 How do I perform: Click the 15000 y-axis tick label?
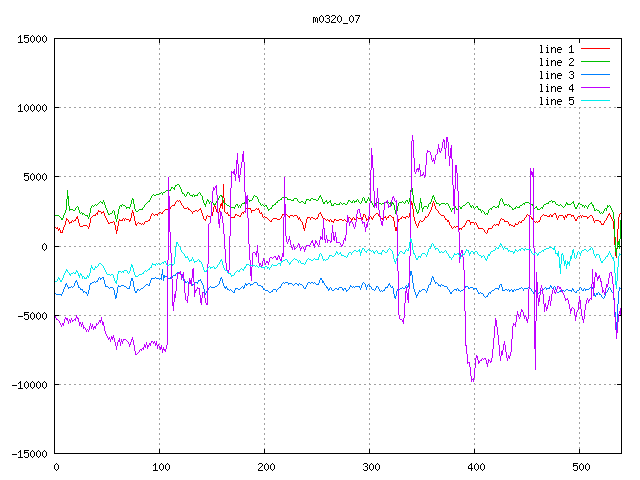click(x=32, y=39)
